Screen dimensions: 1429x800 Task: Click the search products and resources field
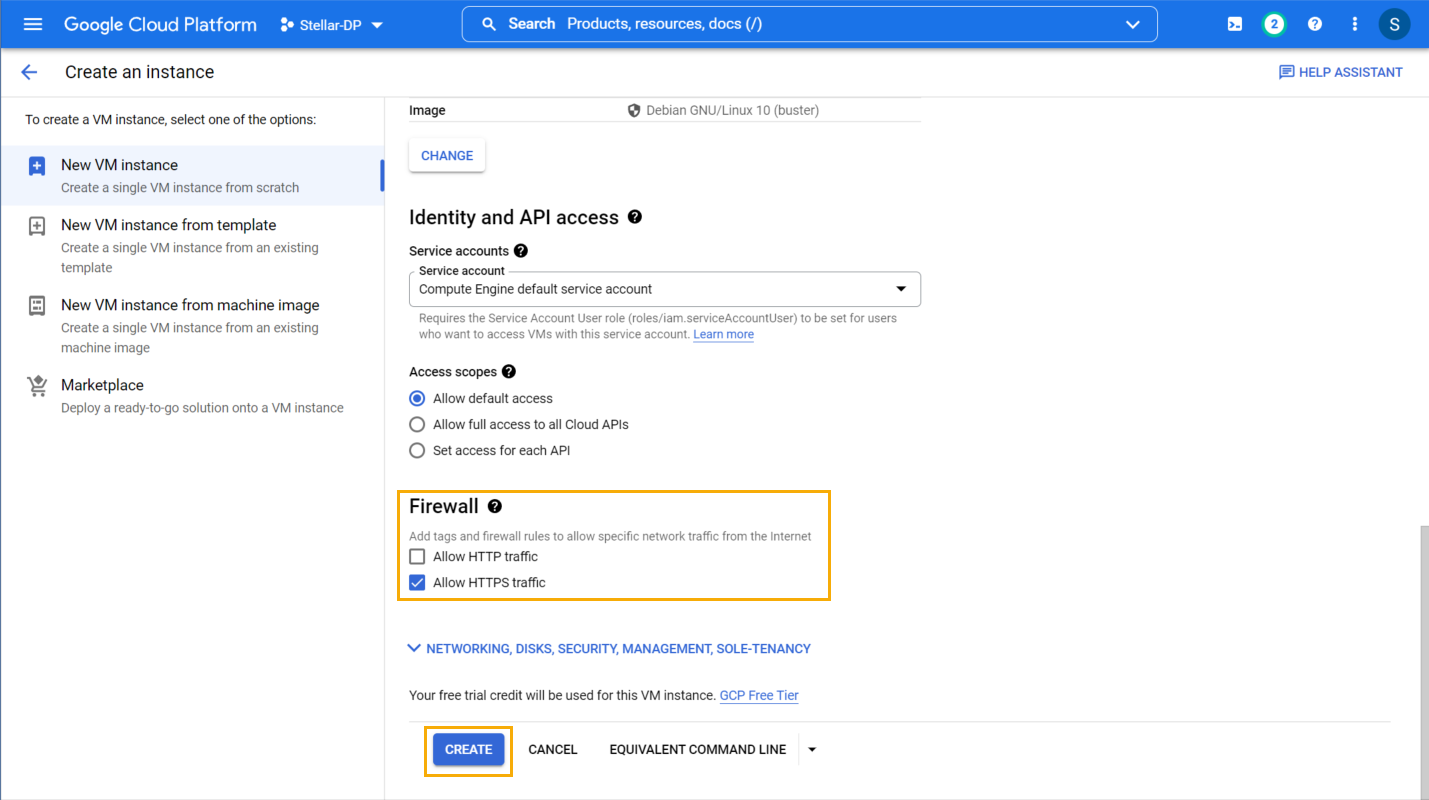coord(800,24)
